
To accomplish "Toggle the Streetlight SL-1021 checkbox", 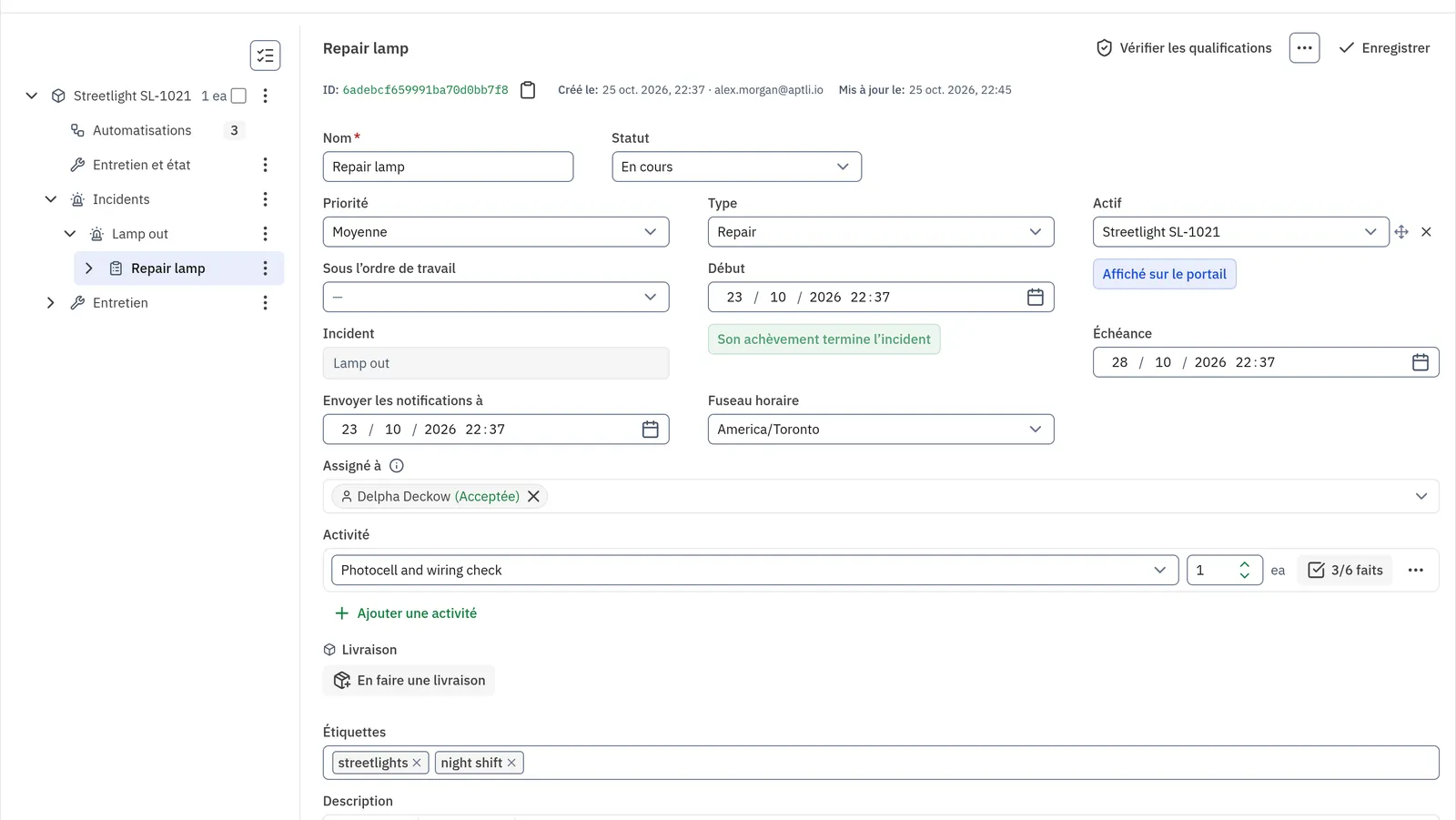I will click(238, 96).
